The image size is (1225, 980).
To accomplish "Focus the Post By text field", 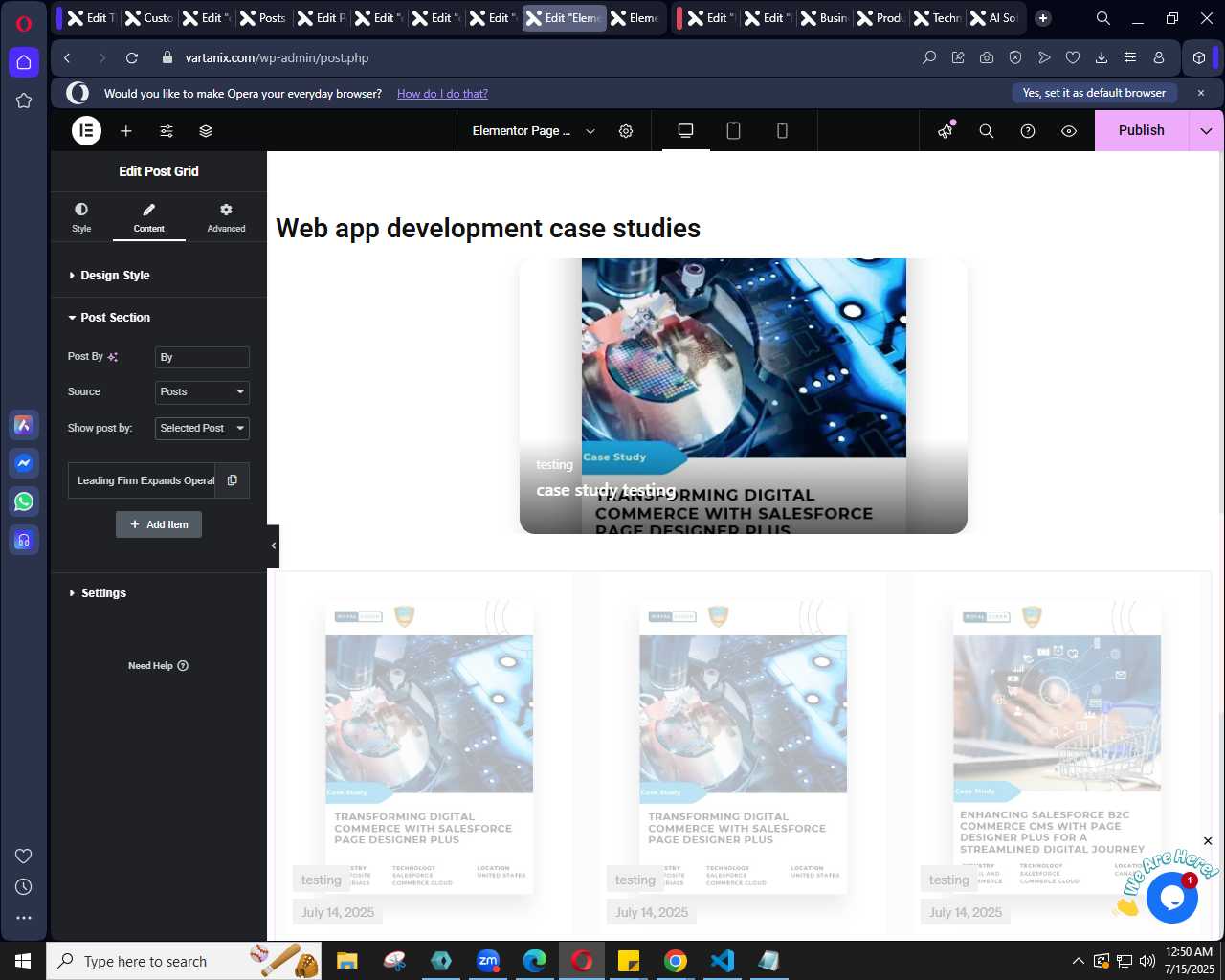I will click(x=202, y=357).
